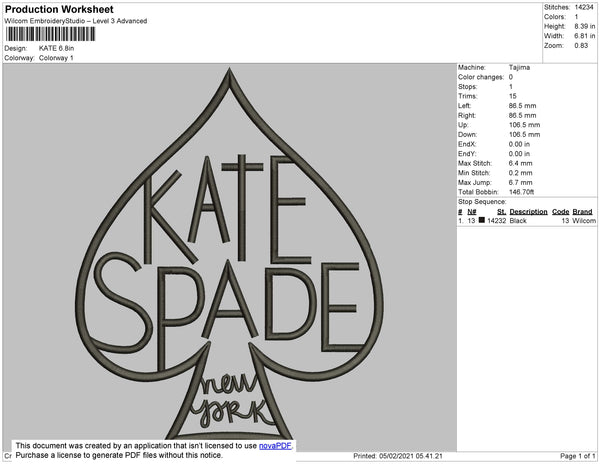Click the Max Jump value 6.7 mm

520,182
